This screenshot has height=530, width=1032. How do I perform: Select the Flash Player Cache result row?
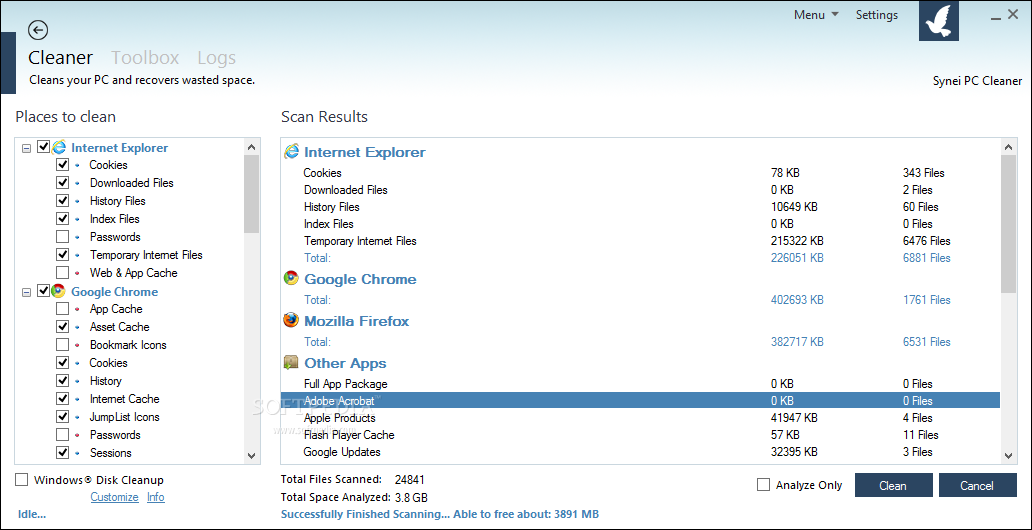coord(640,435)
